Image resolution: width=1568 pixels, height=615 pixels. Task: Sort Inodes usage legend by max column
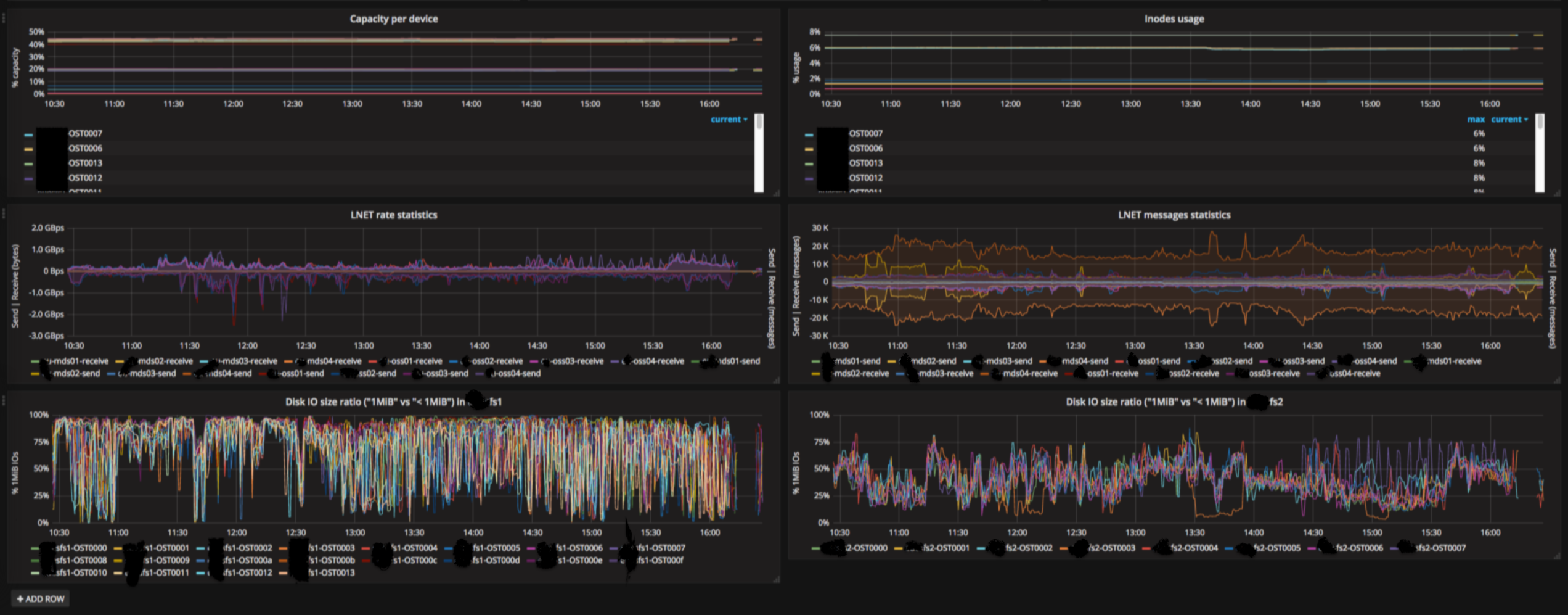point(1476,119)
